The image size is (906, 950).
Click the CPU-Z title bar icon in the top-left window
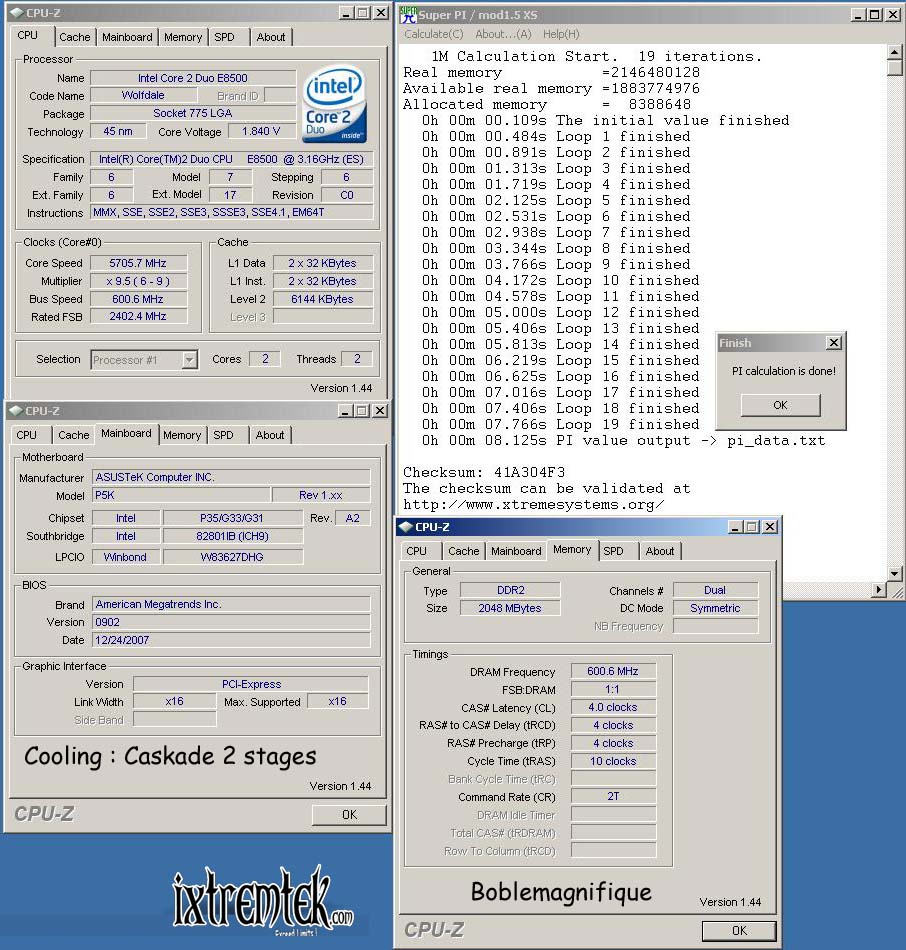[x=17, y=13]
